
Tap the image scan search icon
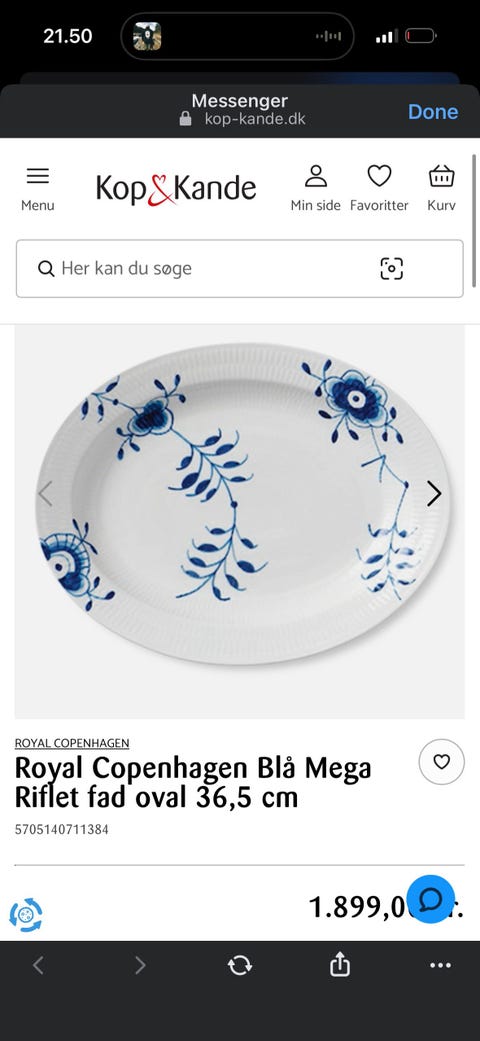pos(392,268)
